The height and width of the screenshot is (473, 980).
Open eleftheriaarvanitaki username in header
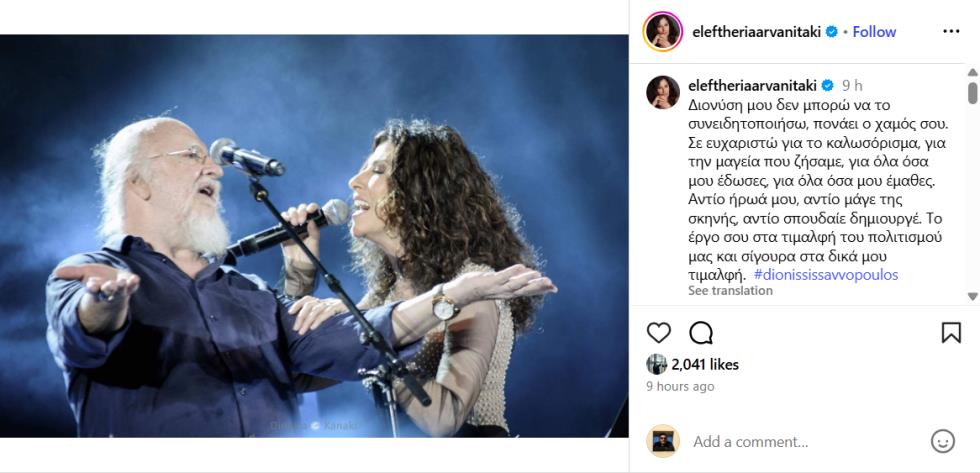(756, 32)
